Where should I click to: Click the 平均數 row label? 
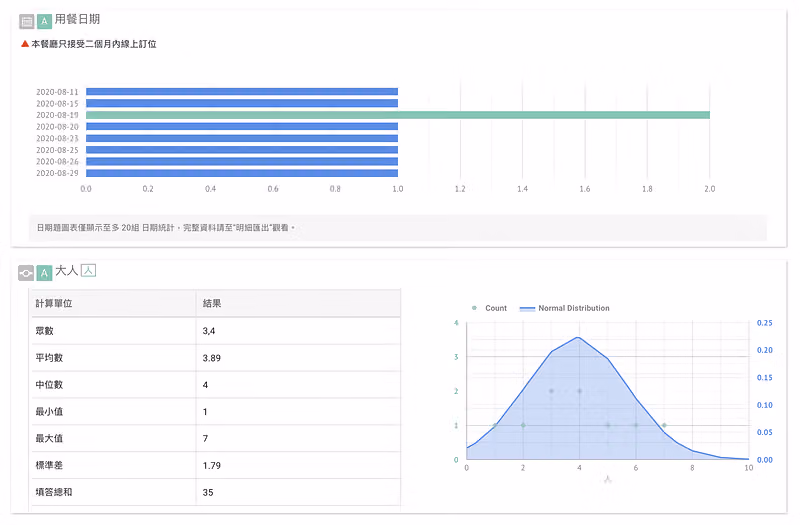(49, 358)
